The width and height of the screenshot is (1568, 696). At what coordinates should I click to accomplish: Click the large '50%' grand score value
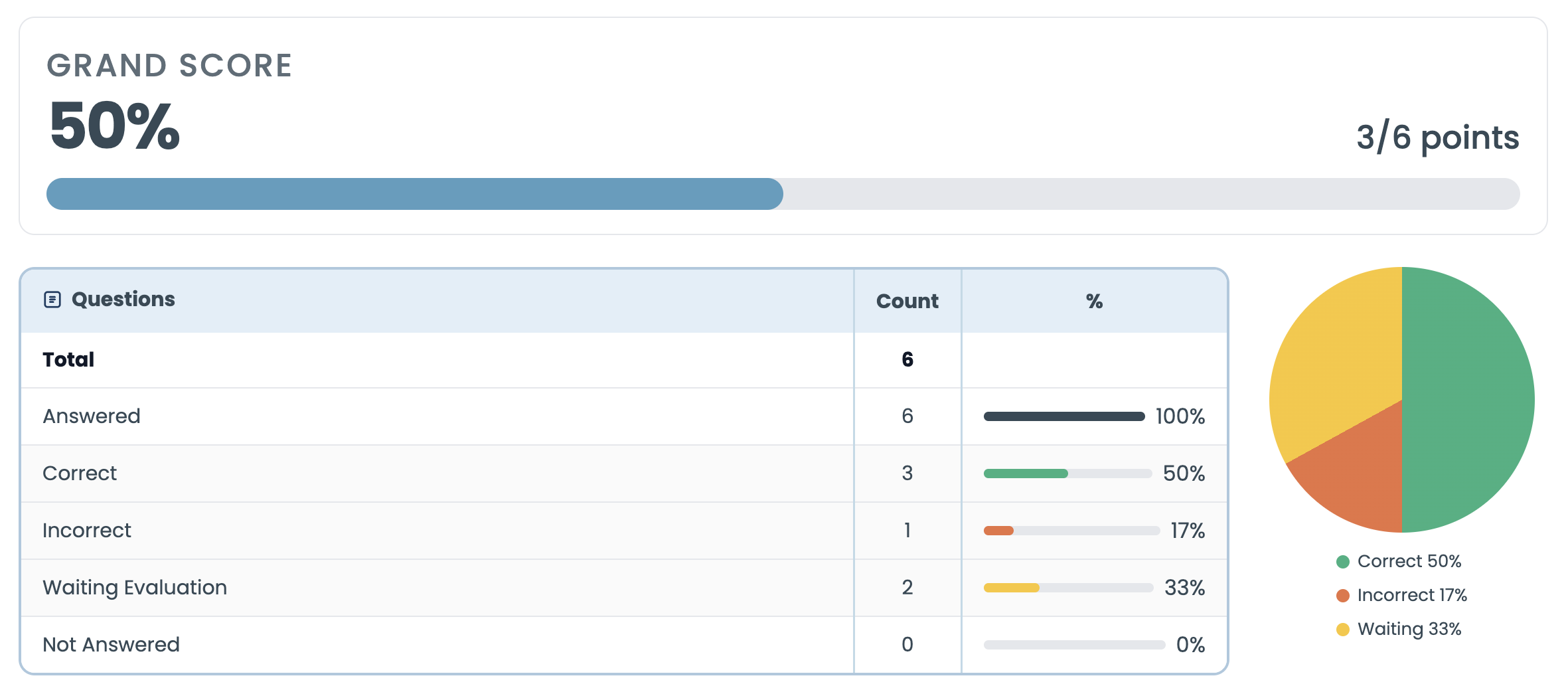[x=115, y=126]
